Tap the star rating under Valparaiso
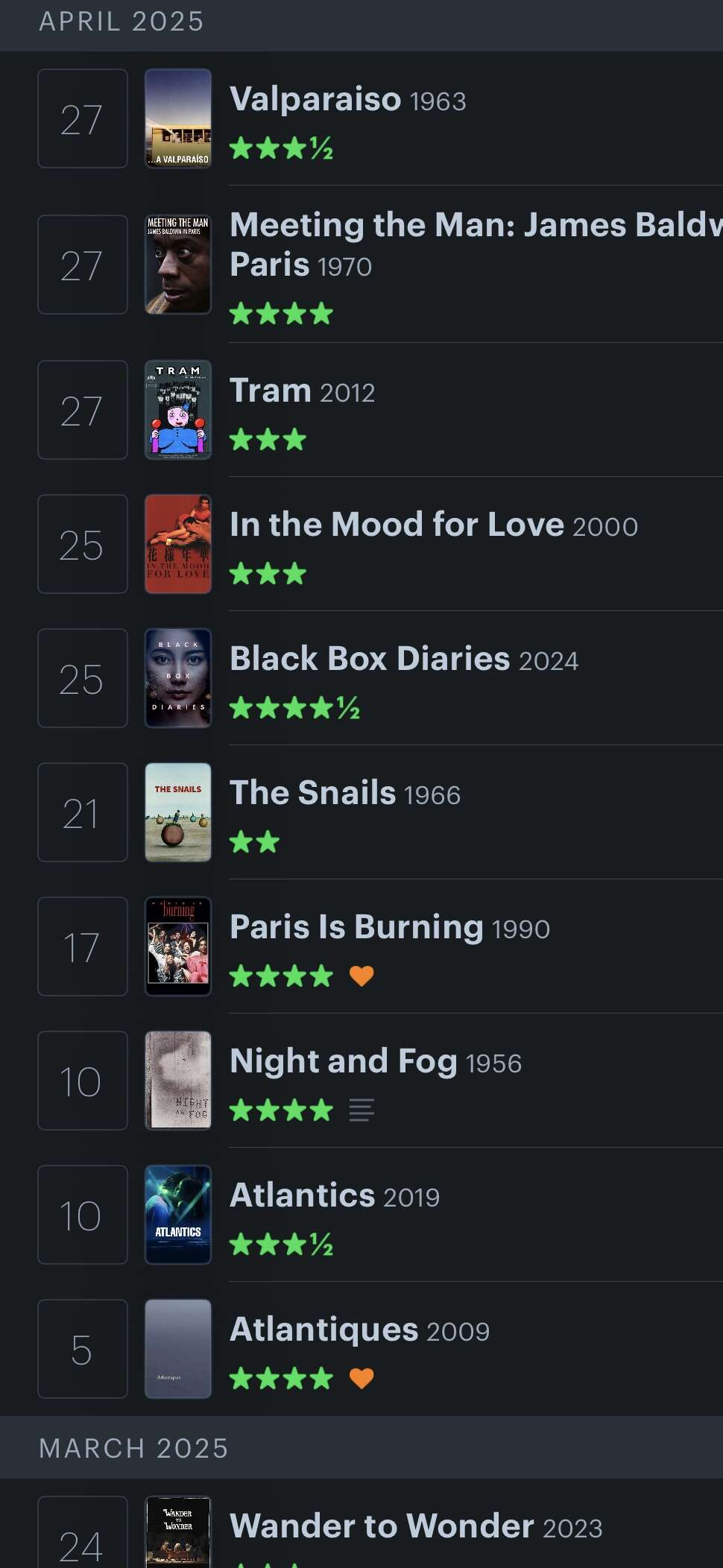Viewport: 723px width, 1568px height. coord(281,148)
